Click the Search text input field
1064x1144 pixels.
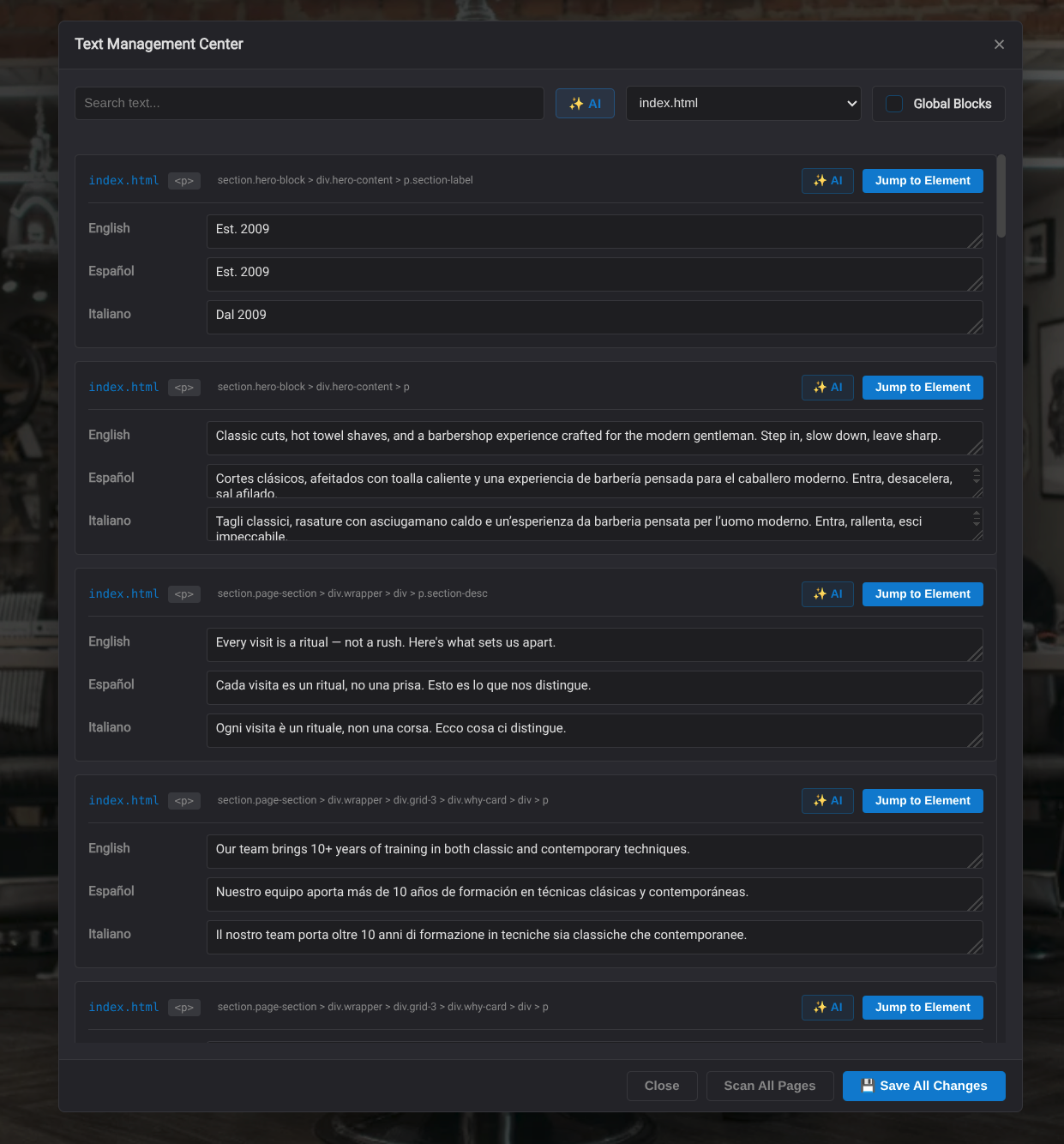(310, 103)
